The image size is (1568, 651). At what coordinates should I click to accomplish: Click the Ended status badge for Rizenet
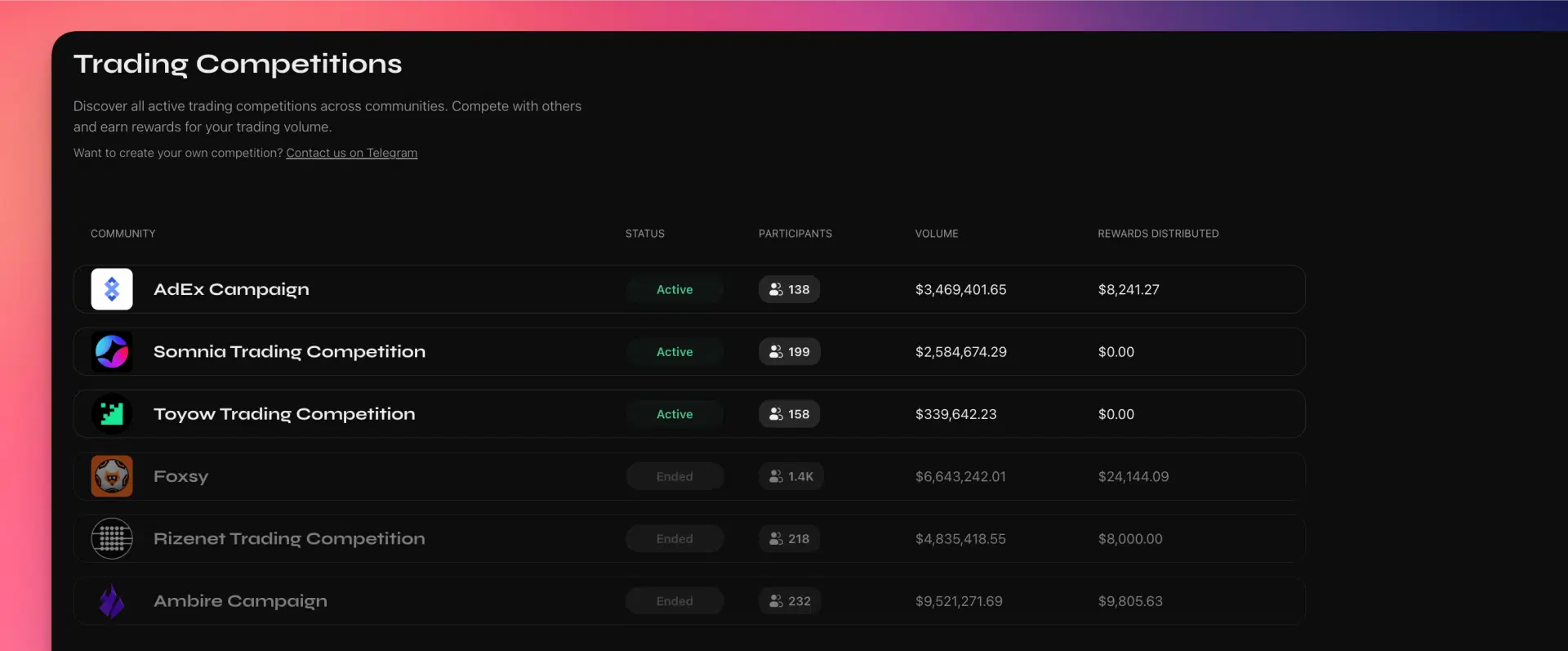point(675,539)
